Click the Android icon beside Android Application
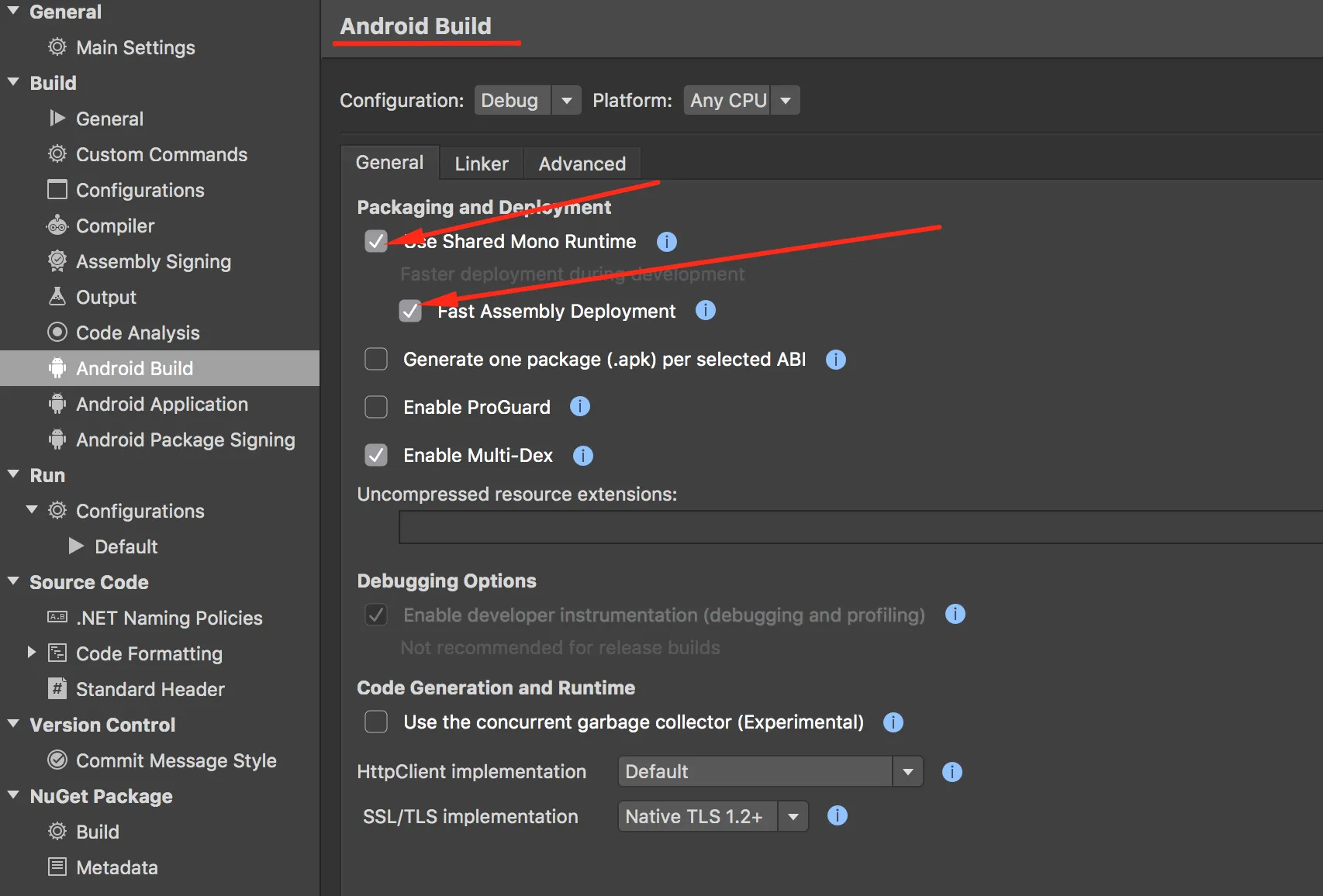This screenshot has height=896, width=1323. tap(57, 404)
